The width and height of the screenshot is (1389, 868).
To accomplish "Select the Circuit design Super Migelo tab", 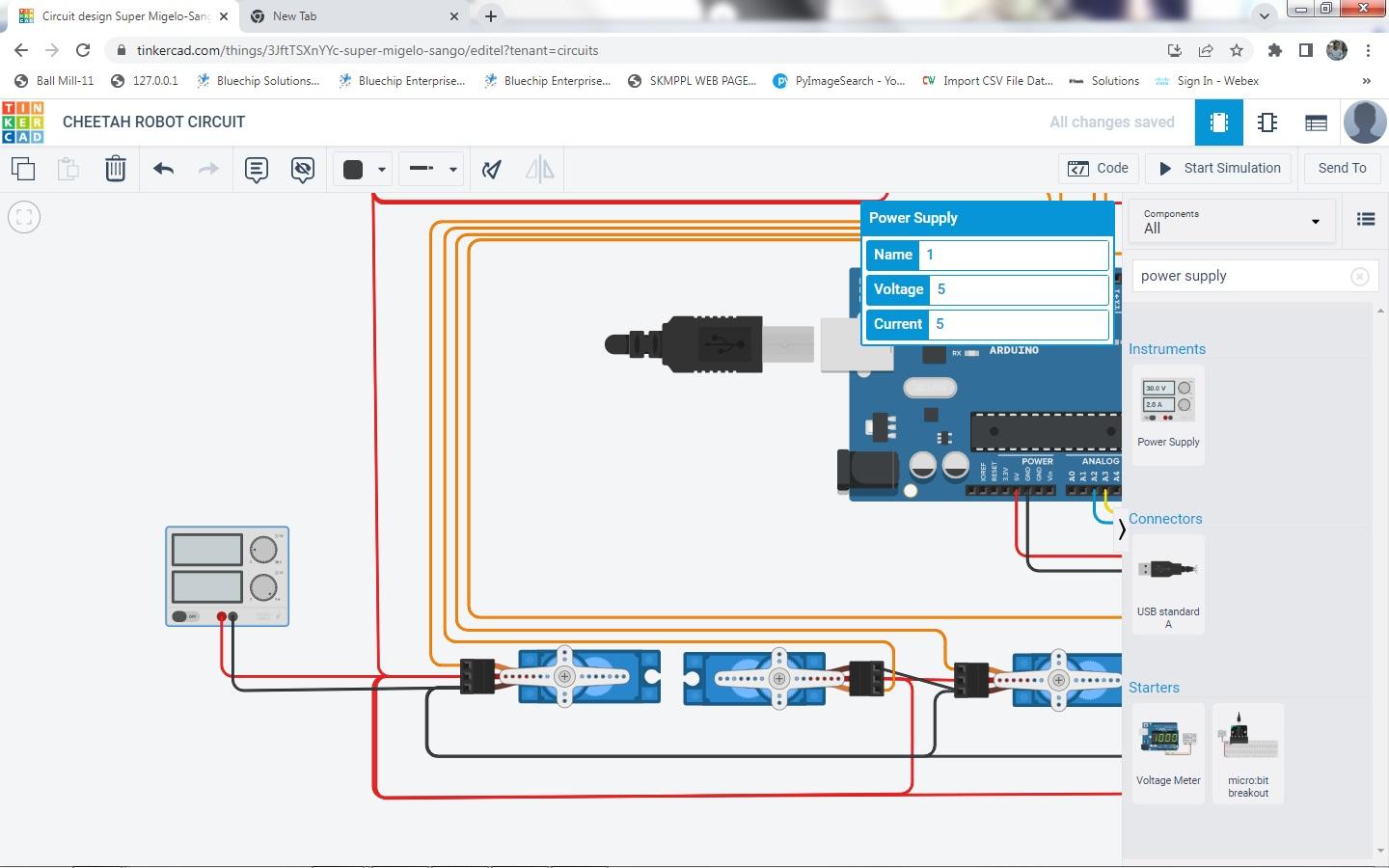I will pyautogui.click(x=125, y=16).
